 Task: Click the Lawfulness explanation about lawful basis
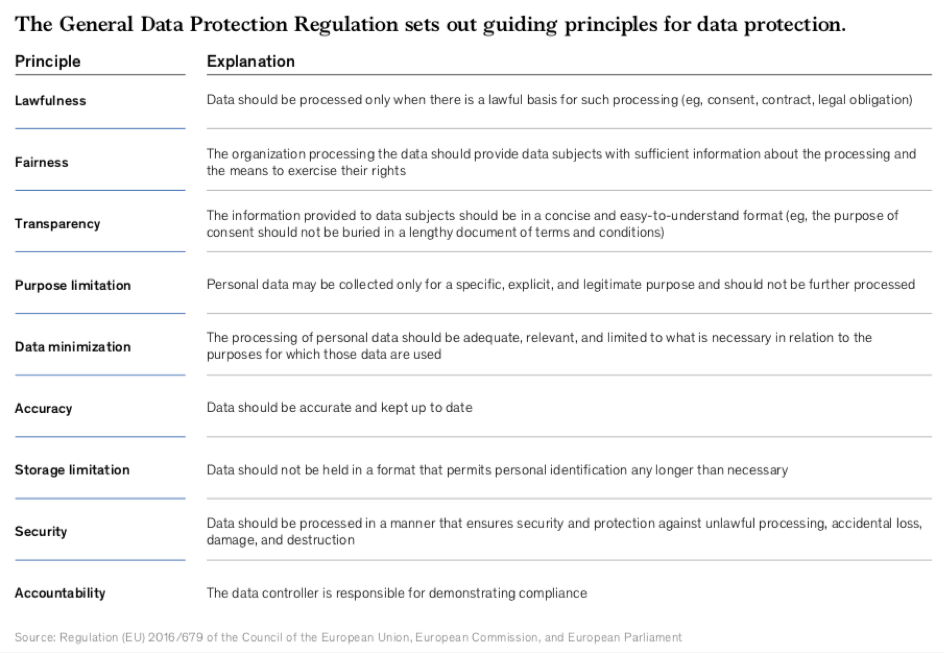pyautogui.click(x=560, y=101)
